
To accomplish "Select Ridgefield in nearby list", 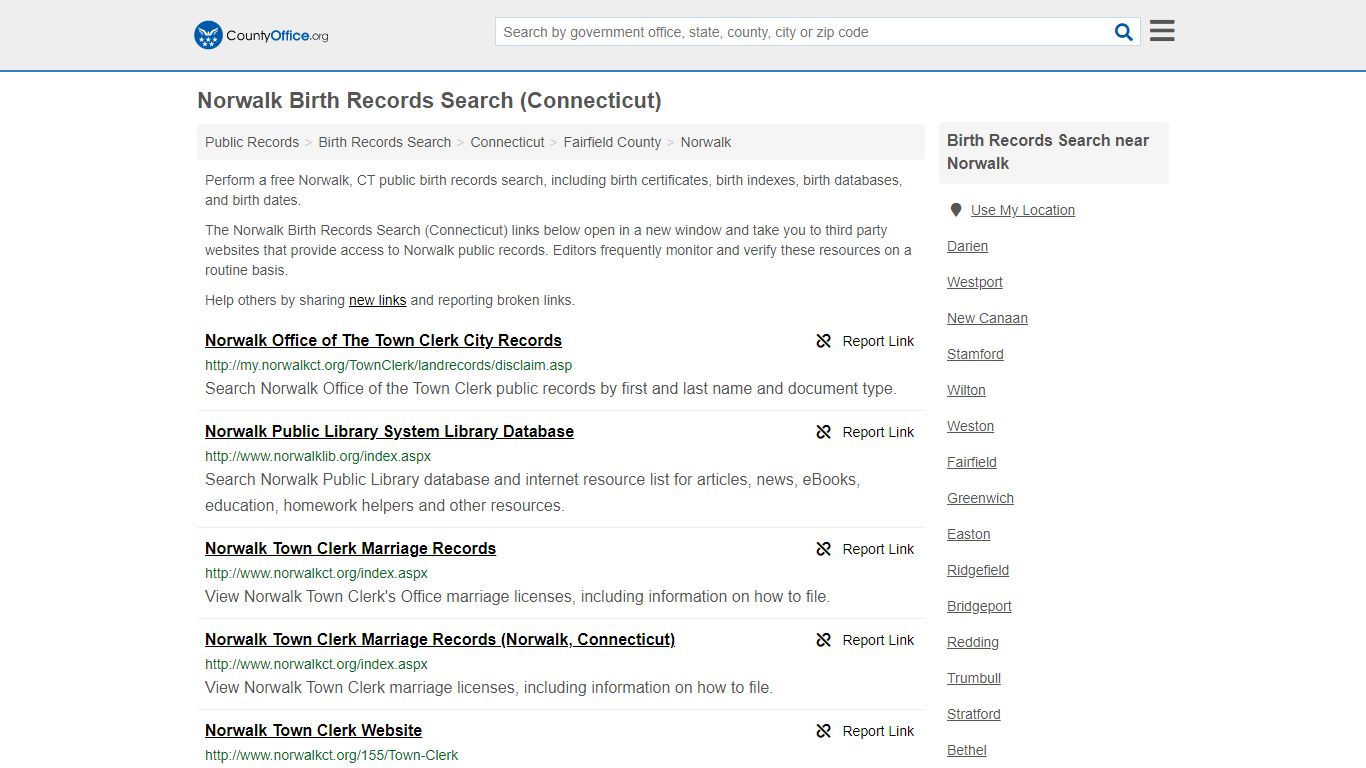I will 978,570.
